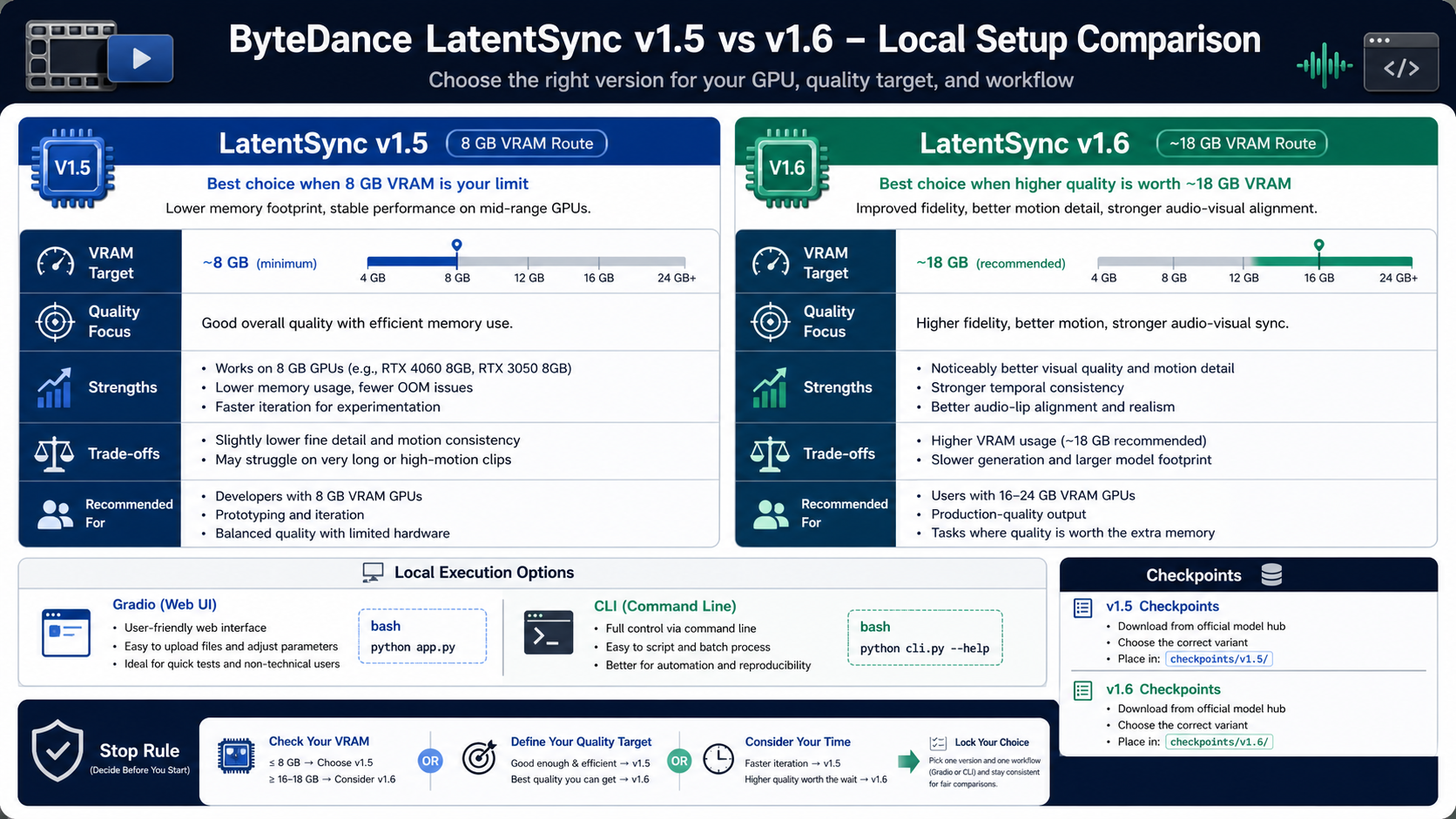Click the v1.6 Checkpoints heading

[1163, 688]
